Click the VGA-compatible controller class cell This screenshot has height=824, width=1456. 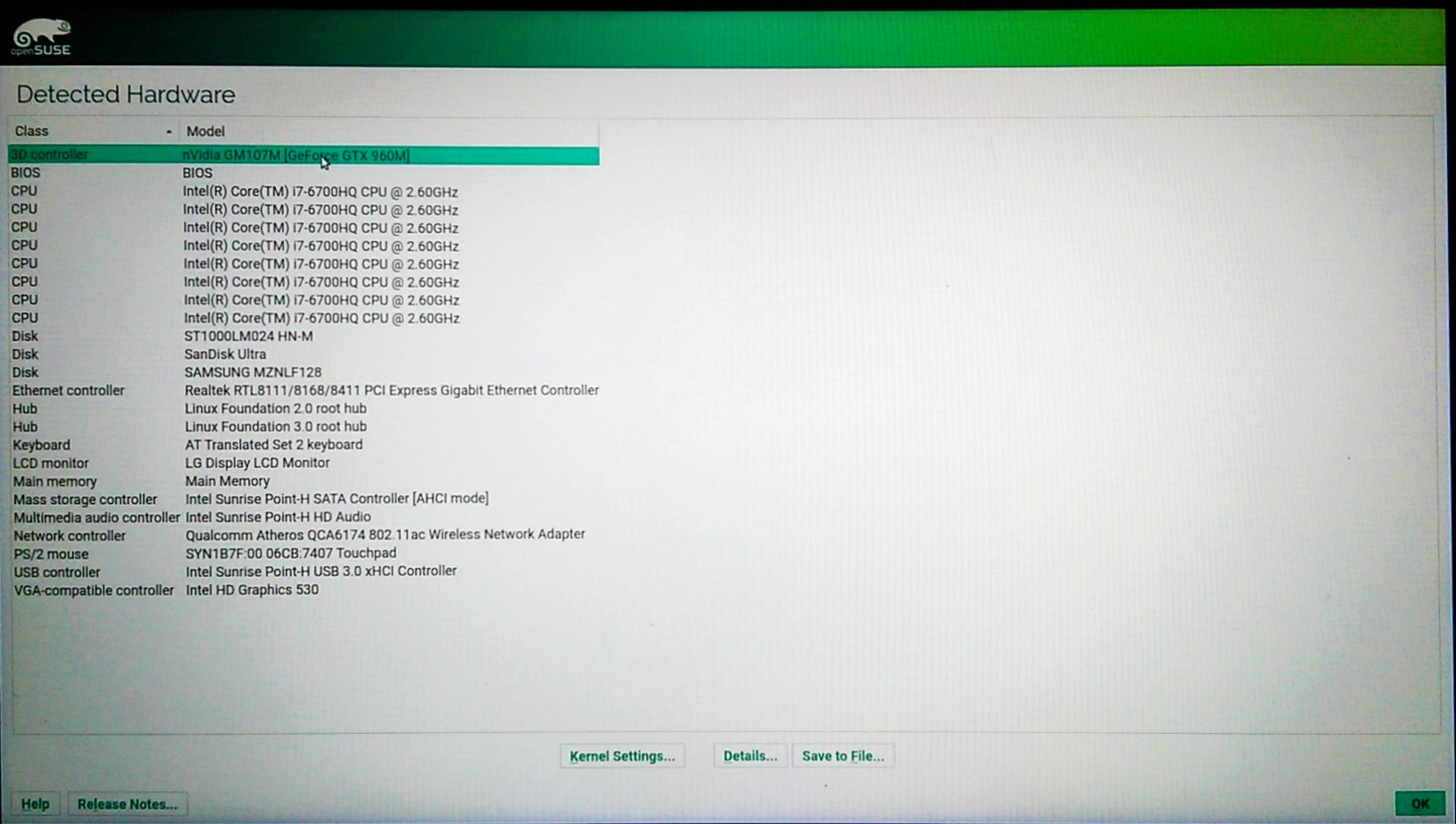[94, 590]
